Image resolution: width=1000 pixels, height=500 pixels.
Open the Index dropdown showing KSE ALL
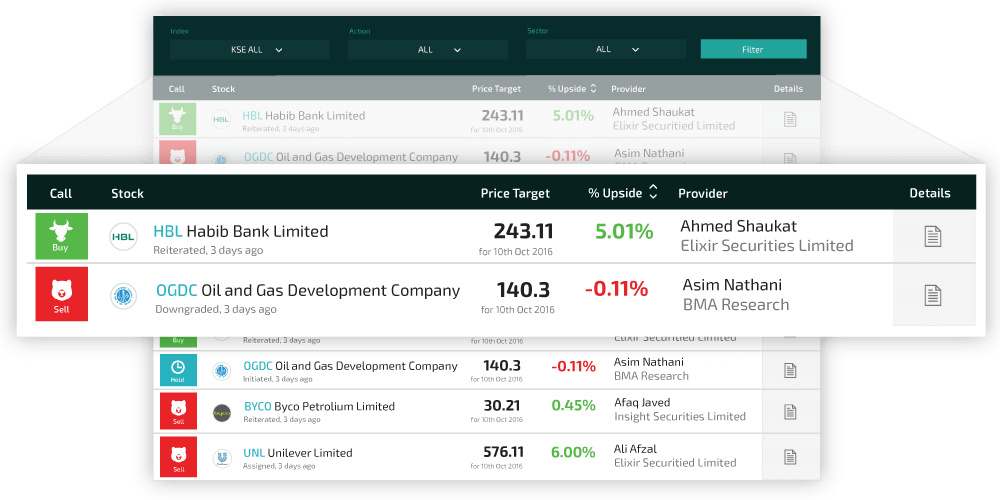pos(249,50)
